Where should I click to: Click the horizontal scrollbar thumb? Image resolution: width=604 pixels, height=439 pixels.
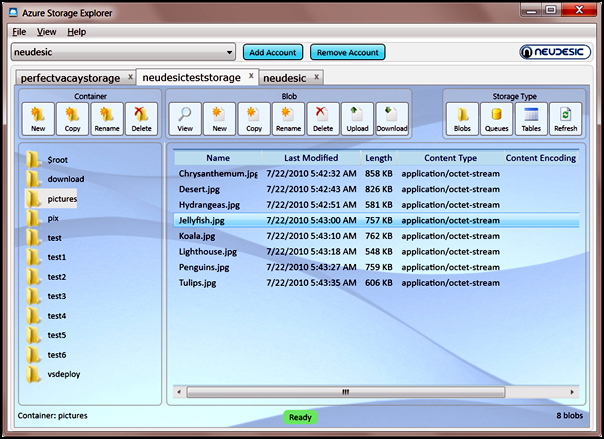coord(346,392)
